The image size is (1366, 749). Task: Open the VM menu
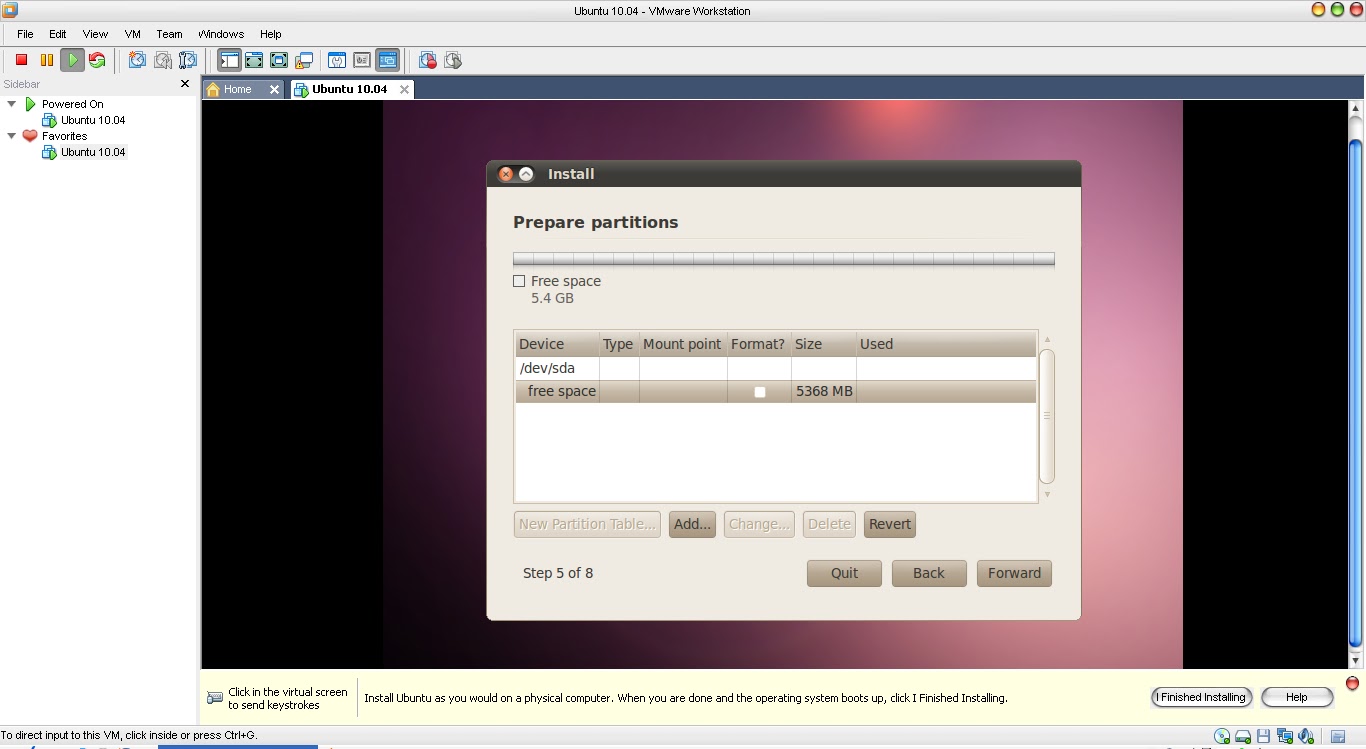pos(133,34)
